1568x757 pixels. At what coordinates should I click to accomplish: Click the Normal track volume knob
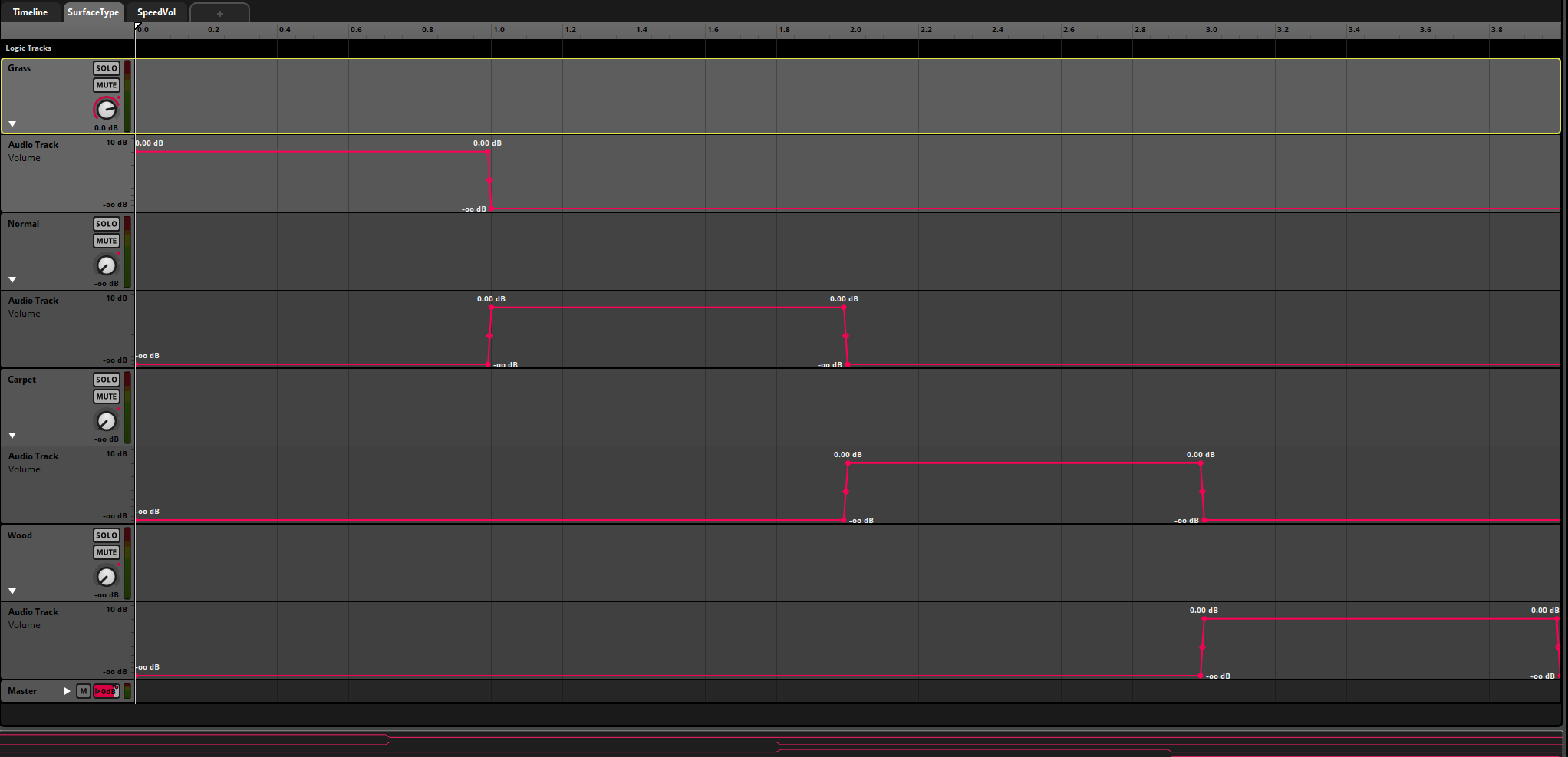pos(106,265)
